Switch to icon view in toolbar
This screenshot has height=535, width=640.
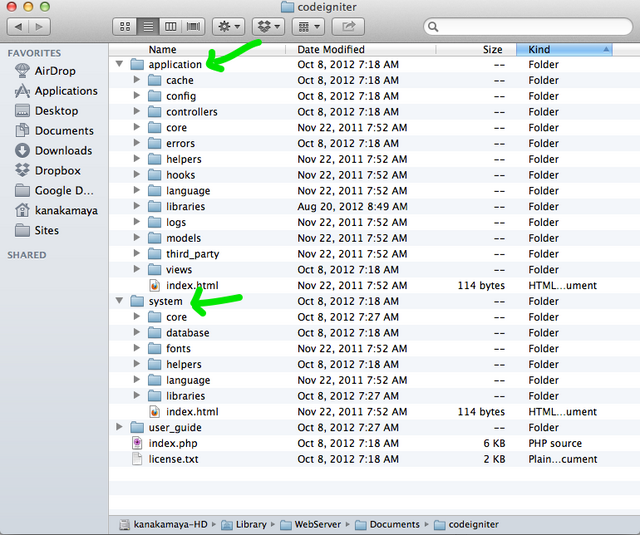125,27
